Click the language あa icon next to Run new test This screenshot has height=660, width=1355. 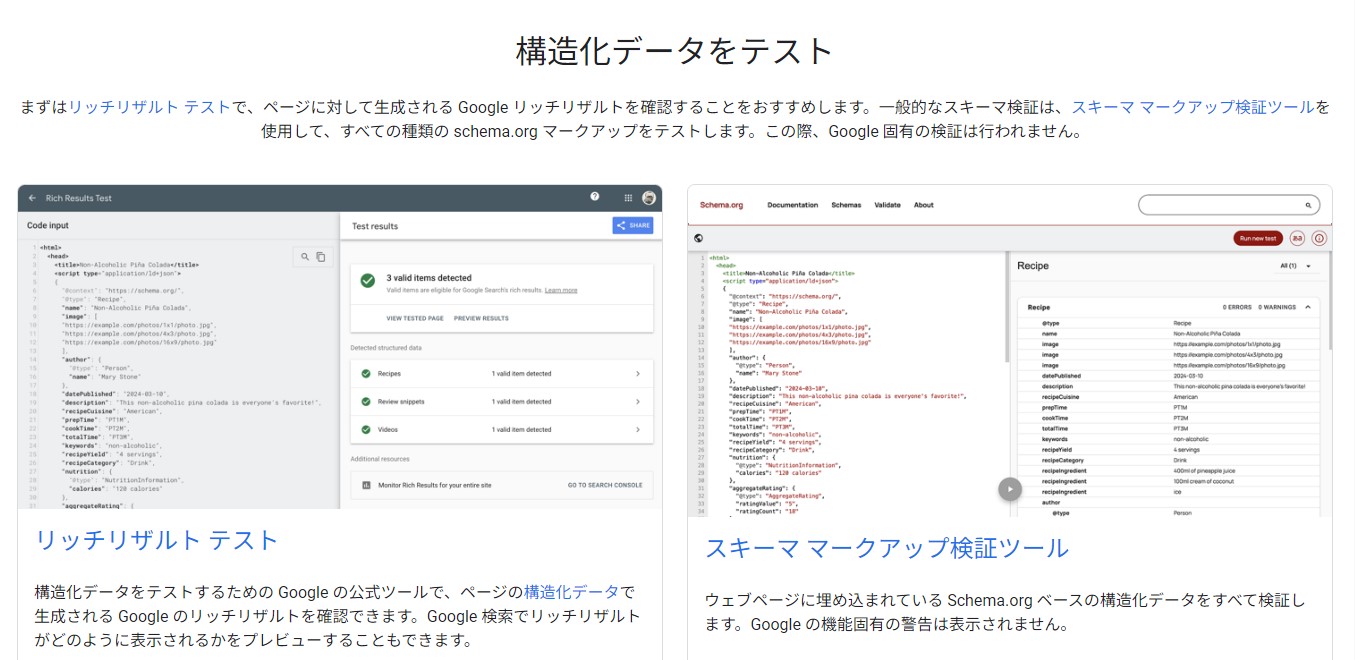click(1297, 238)
